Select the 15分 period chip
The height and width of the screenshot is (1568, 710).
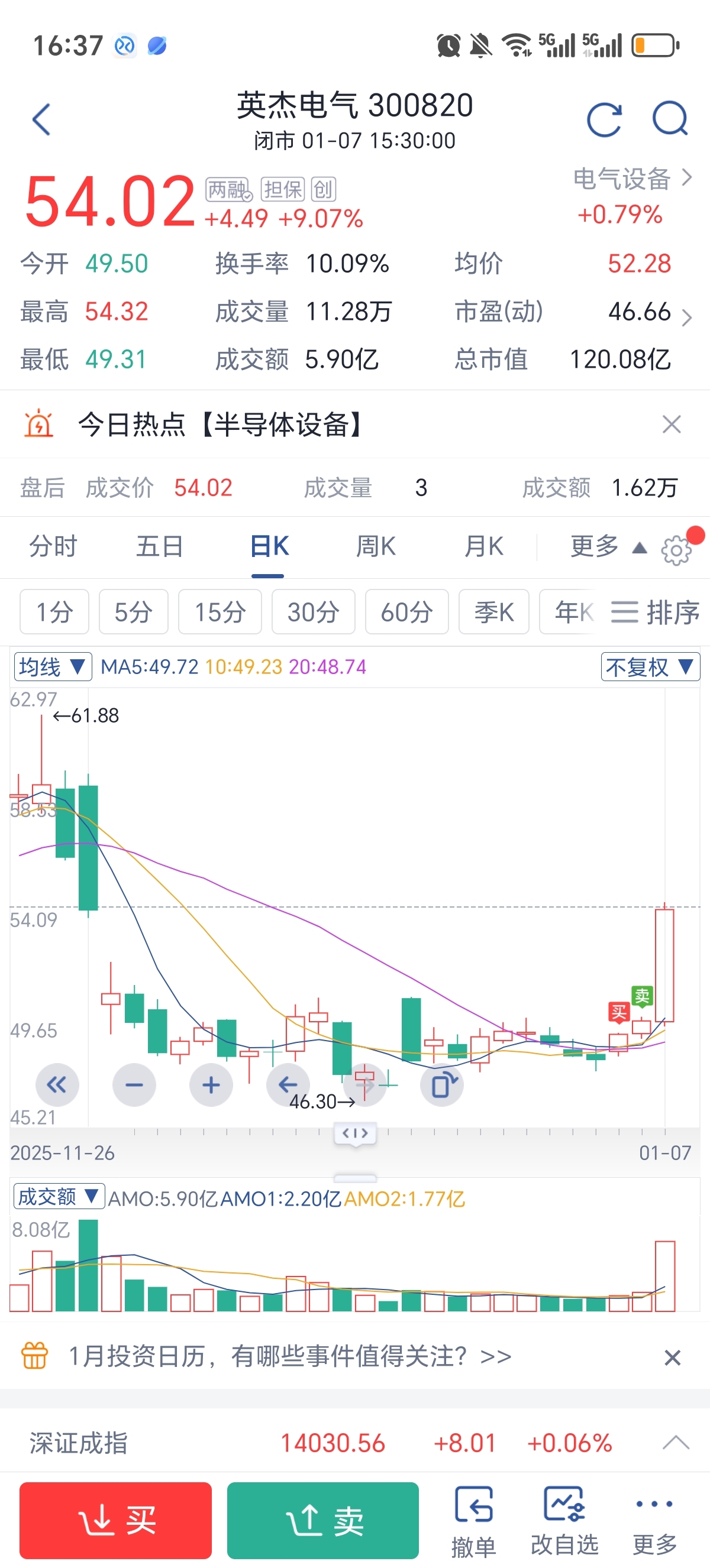220,612
